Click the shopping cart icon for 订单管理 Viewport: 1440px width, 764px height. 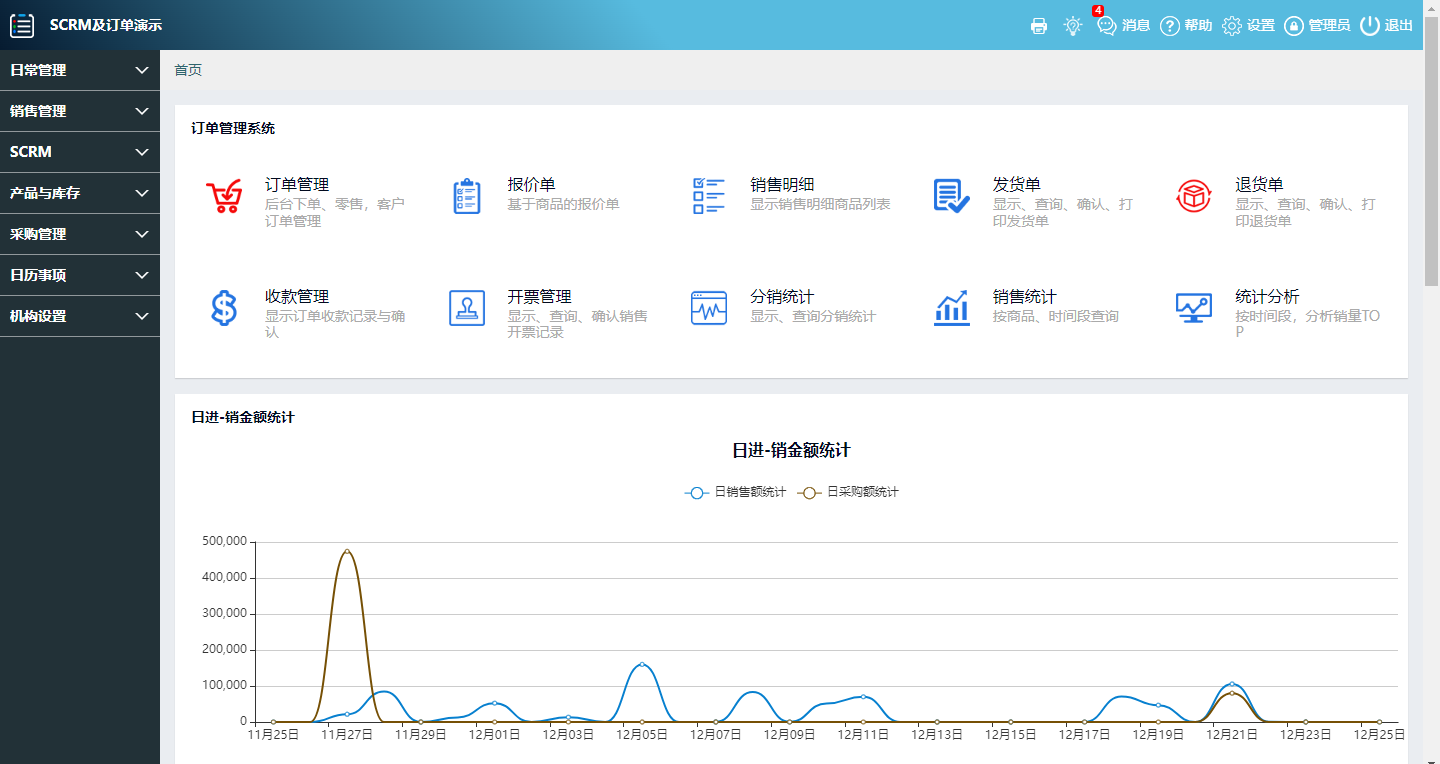pos(224,196)
